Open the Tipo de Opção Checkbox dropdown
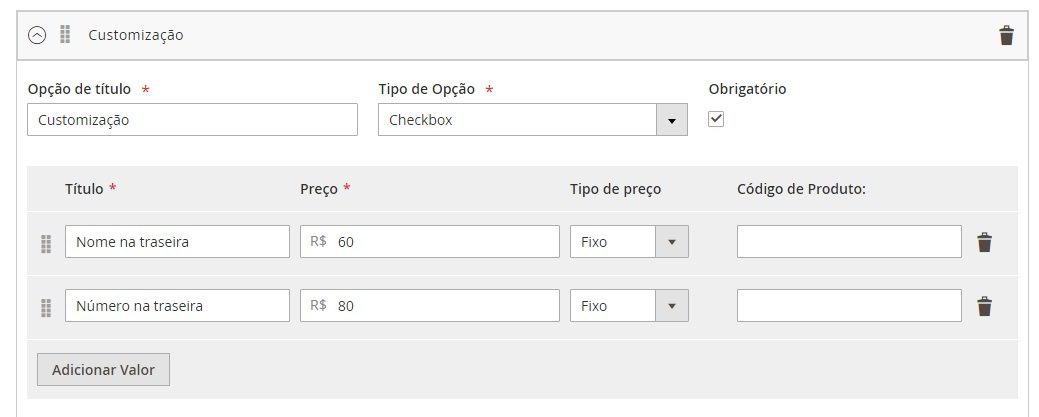1039x417 pixels. [x=533, y=120]
